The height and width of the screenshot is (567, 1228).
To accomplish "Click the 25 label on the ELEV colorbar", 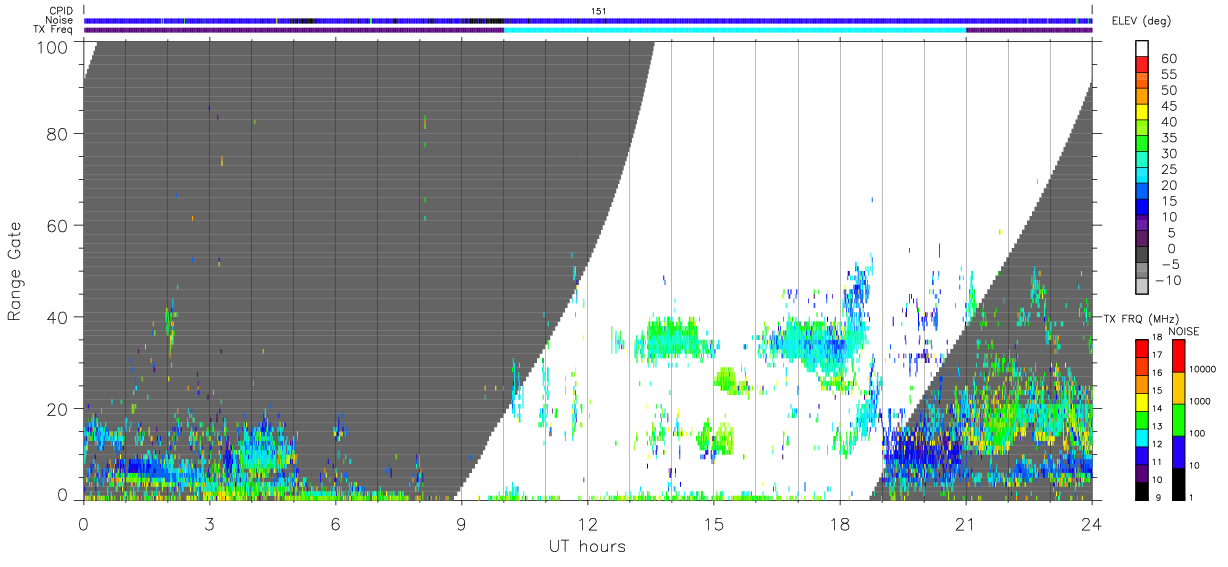I will (1167, 170).
